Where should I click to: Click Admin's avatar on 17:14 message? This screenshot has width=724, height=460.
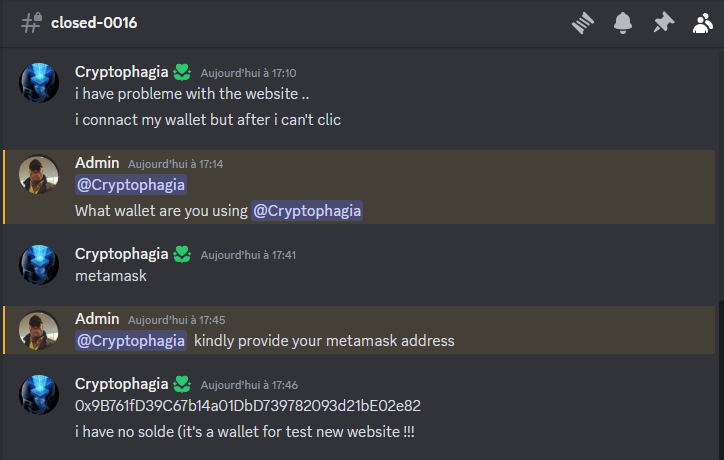[39, 174]
